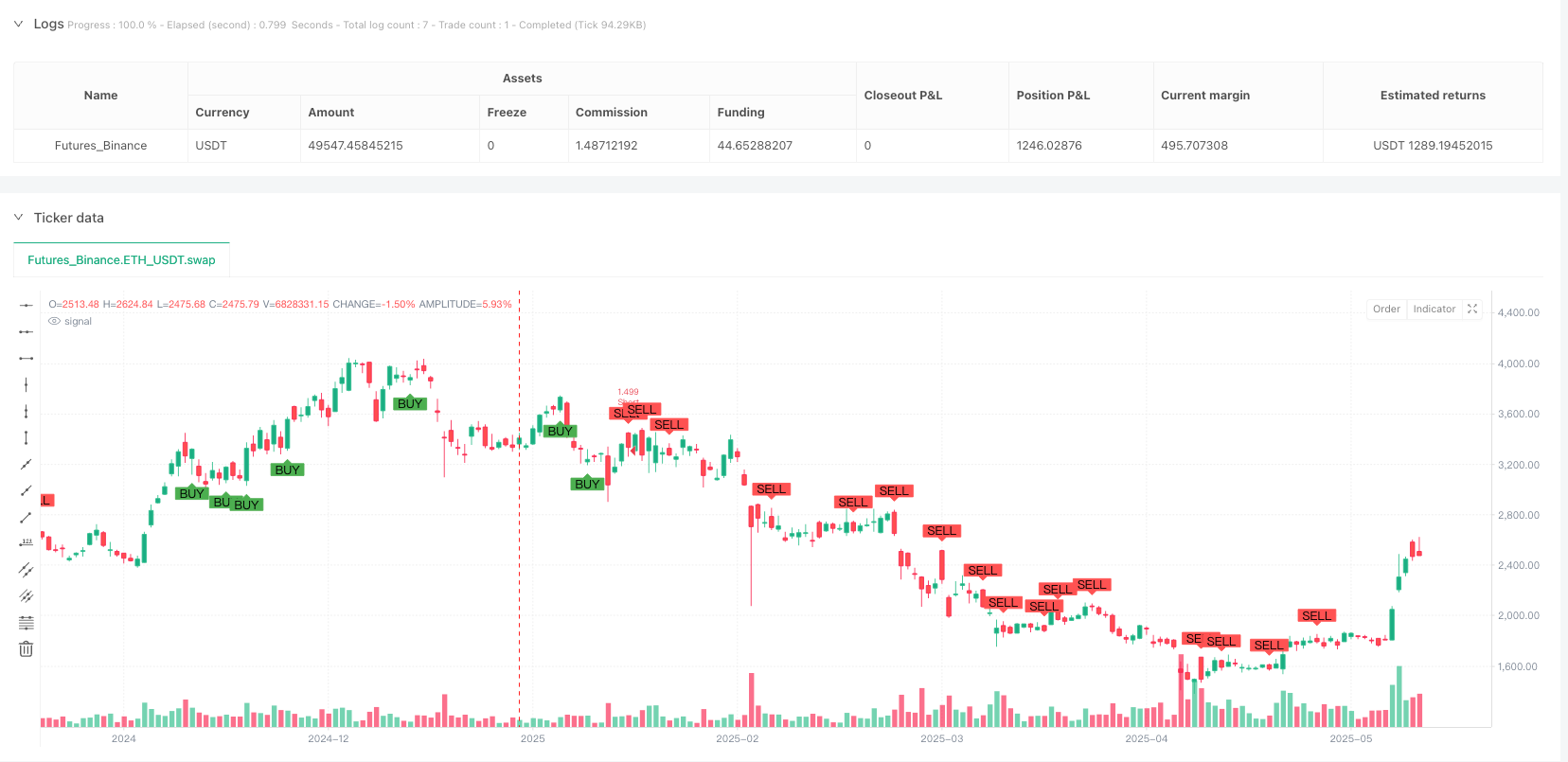
Task: Select the diagonal segment line tool
Action: 27,517
